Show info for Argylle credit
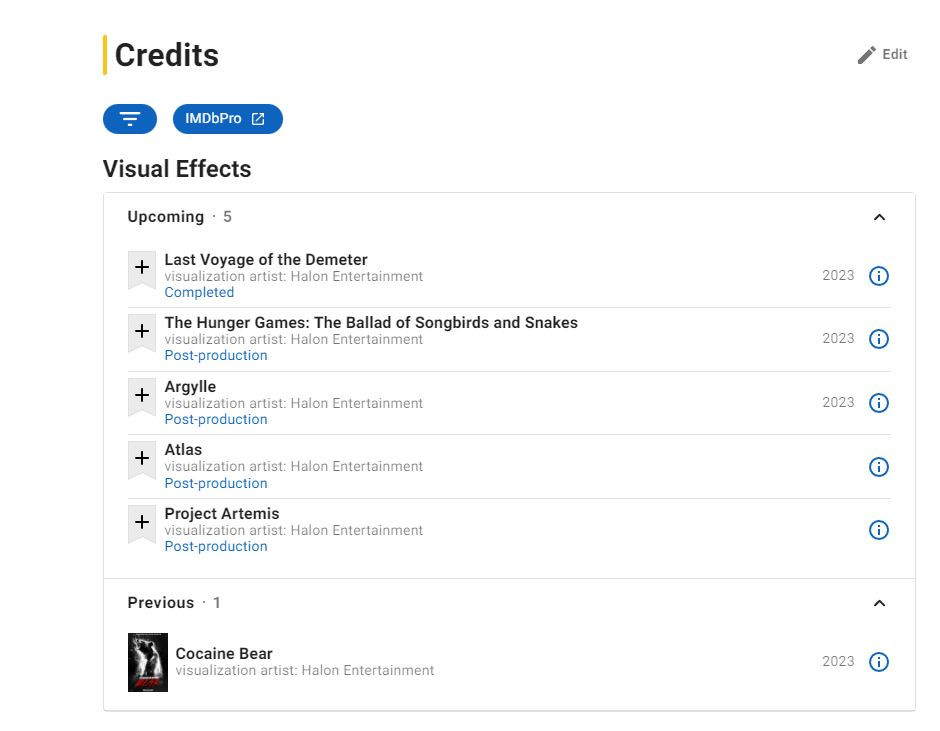 (x=879, y=403)
